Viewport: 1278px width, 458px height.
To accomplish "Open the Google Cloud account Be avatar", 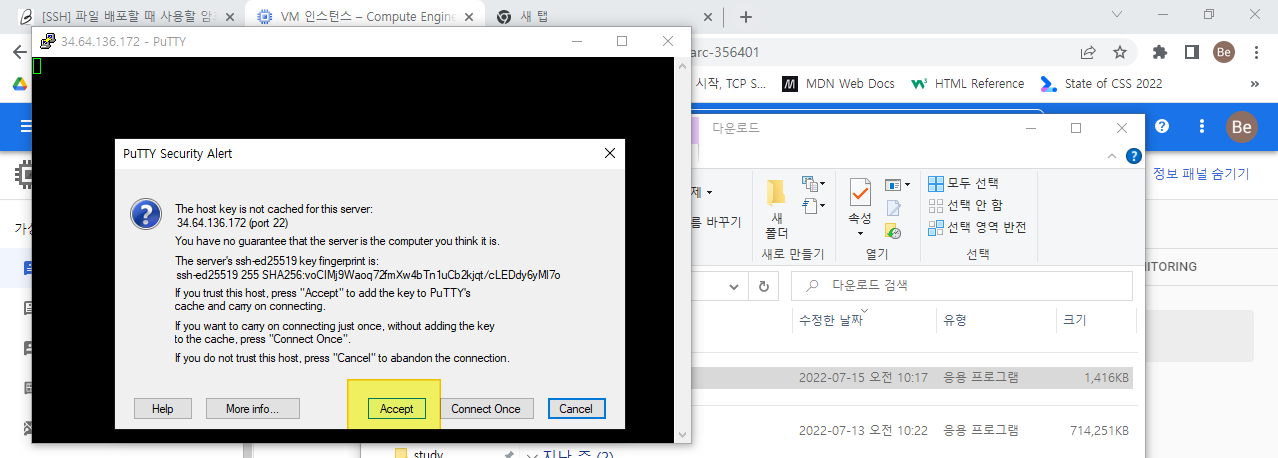I will click(x=1242, y=127).
